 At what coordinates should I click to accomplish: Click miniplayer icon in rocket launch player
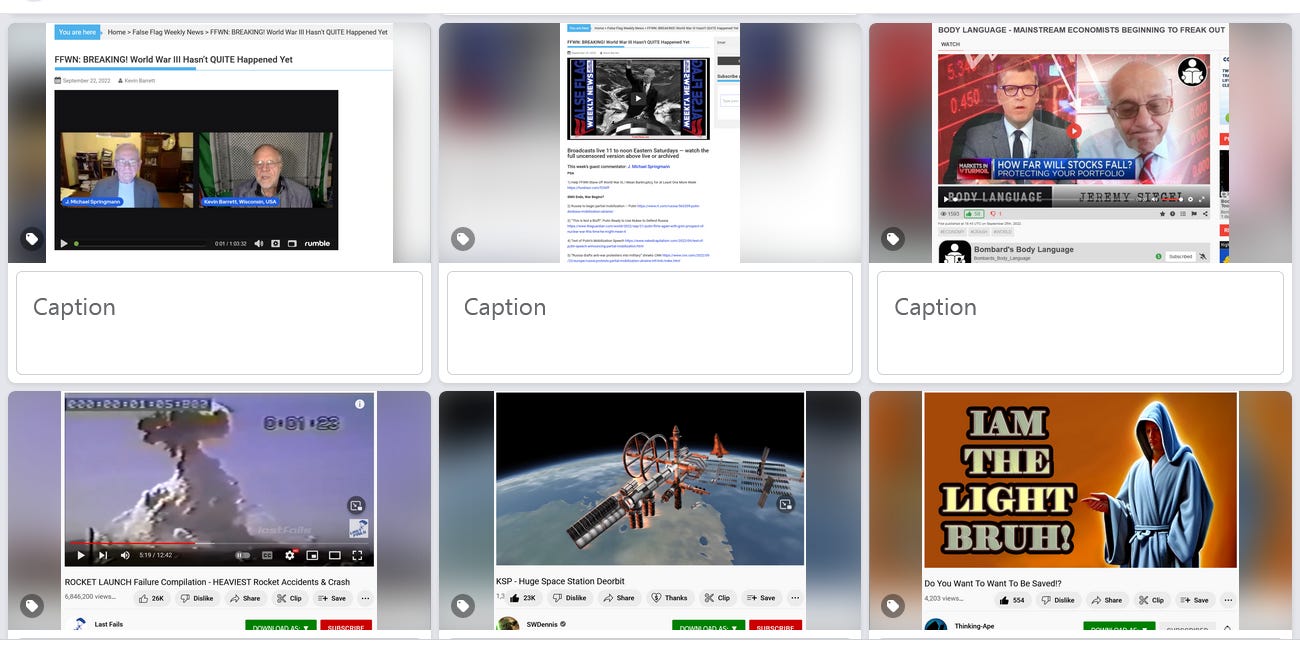312,555
